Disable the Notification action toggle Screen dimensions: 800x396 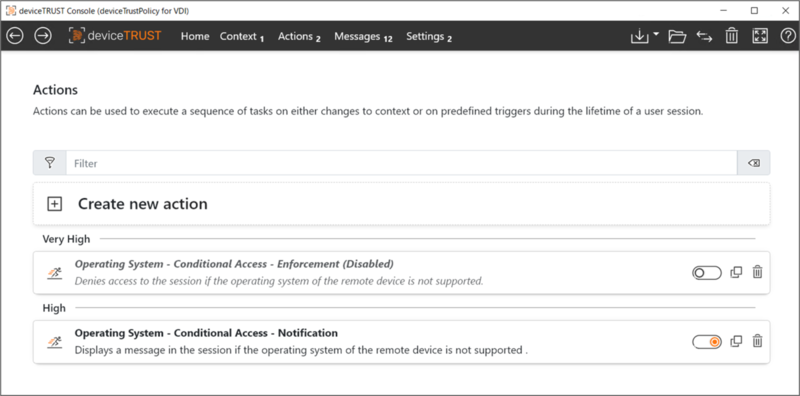pos(707,342)
